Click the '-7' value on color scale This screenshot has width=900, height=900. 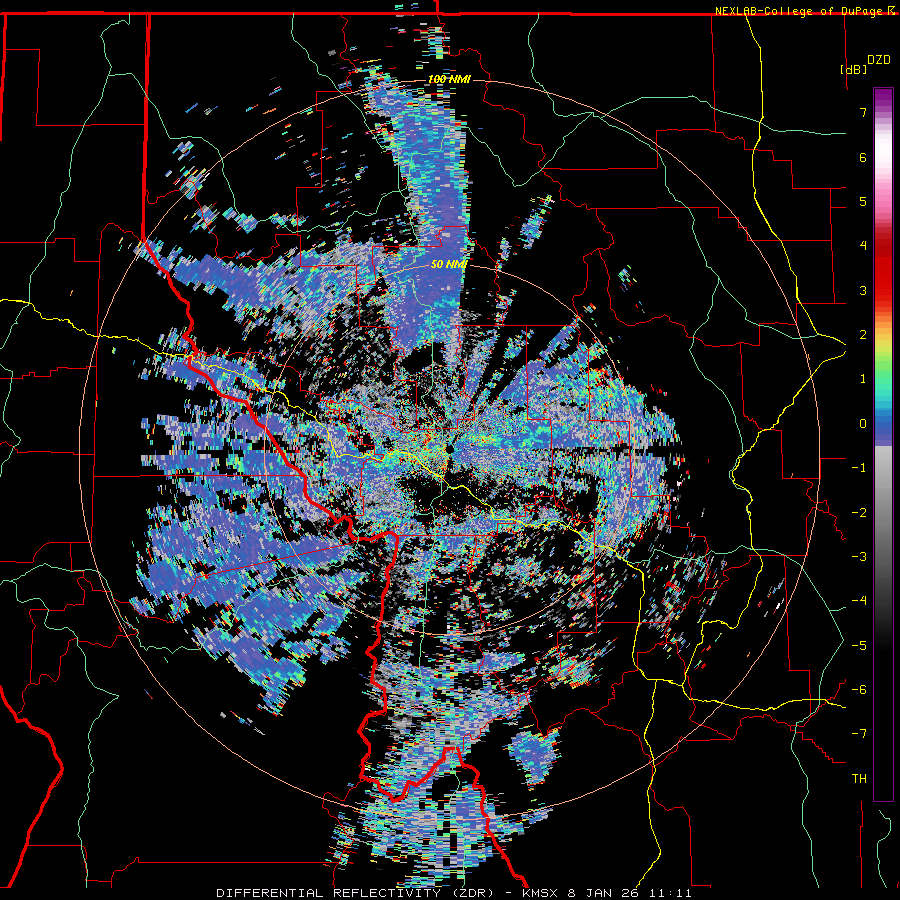coord(859,734)
